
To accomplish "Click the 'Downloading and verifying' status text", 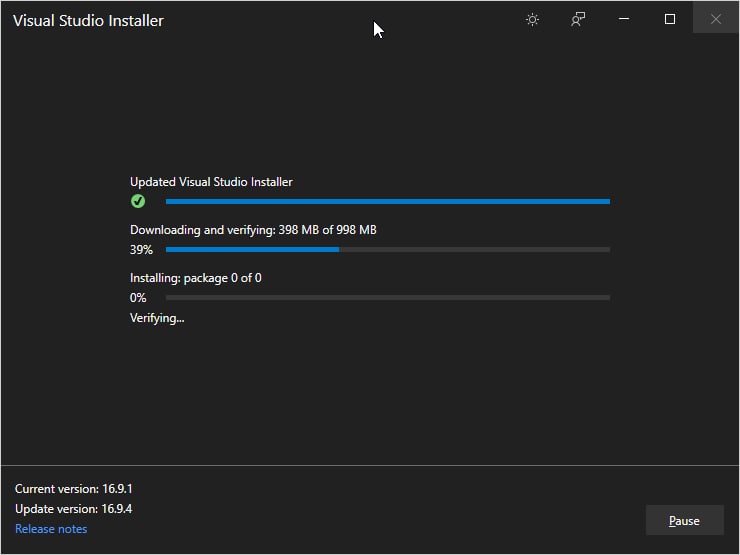I will coord(253,230).
